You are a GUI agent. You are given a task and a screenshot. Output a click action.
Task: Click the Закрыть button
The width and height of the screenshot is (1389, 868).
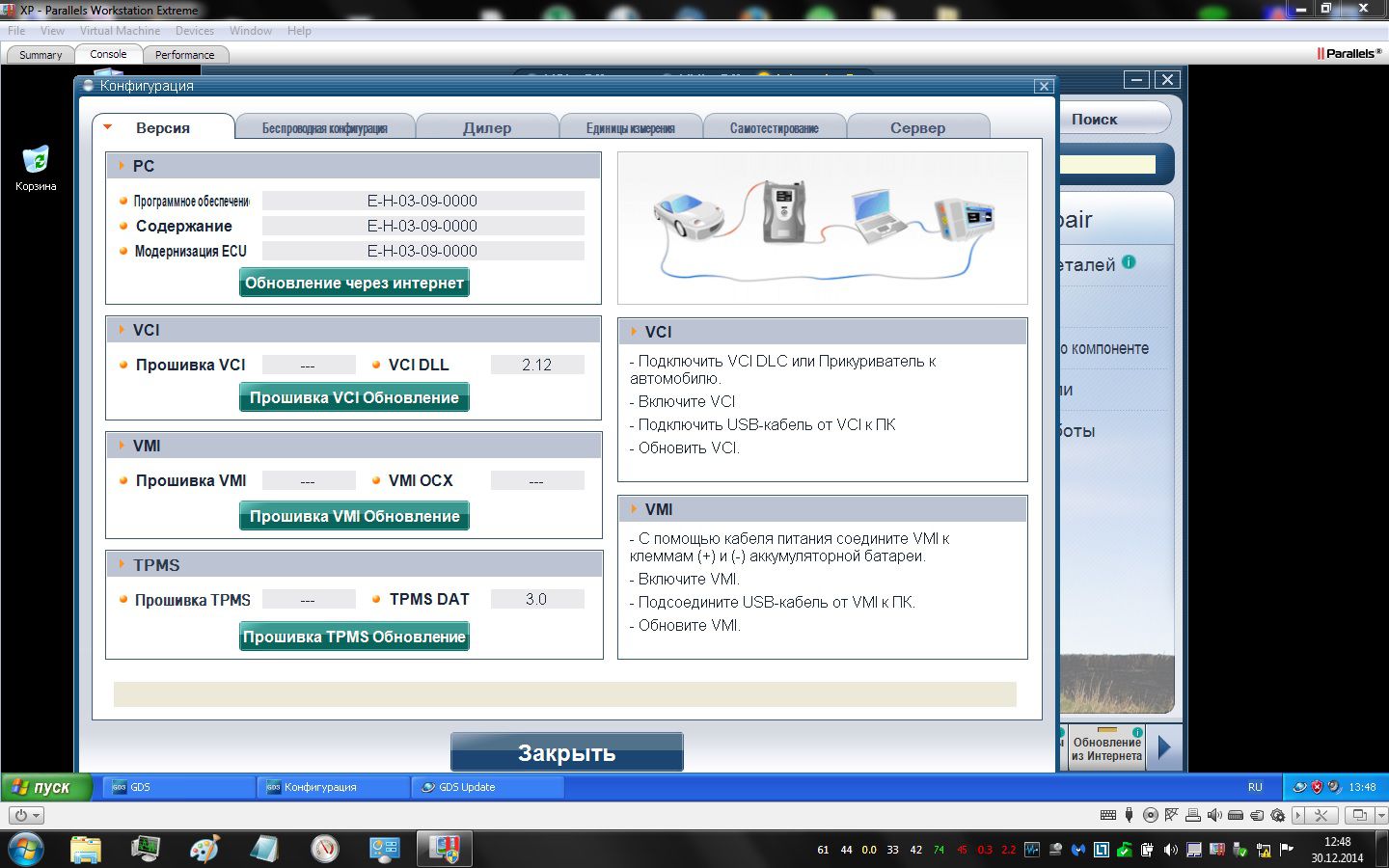click(567, 752)
